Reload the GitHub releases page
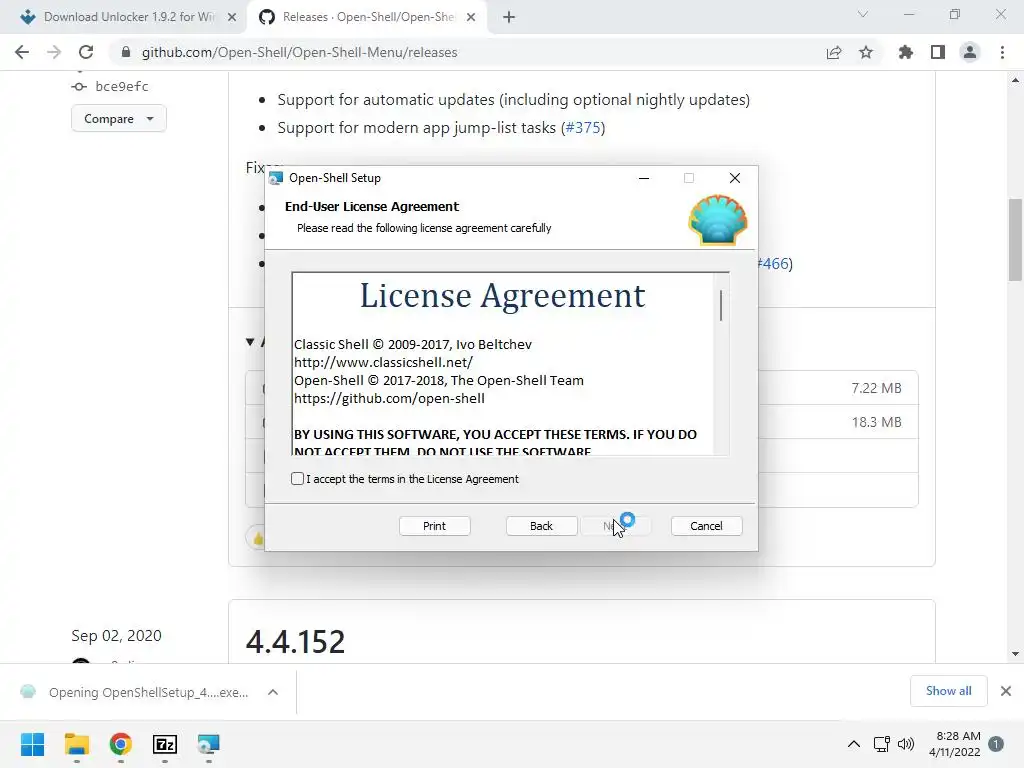The width and height of the screenshot is (1024, 768). click(x=86, y=52)
